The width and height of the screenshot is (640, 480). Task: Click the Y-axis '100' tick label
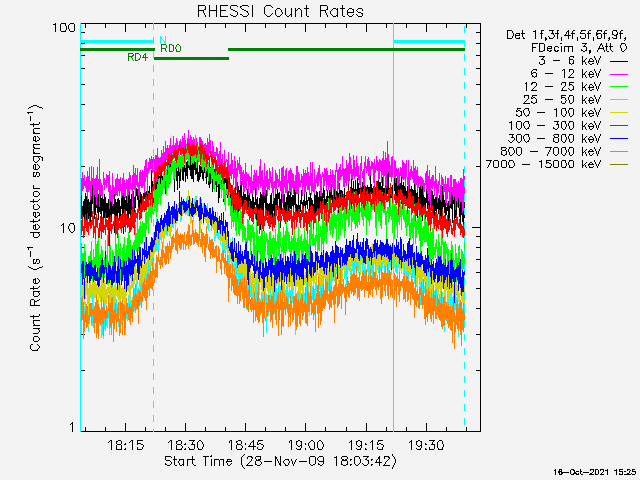pyautogui.click(x=64, y=28)
